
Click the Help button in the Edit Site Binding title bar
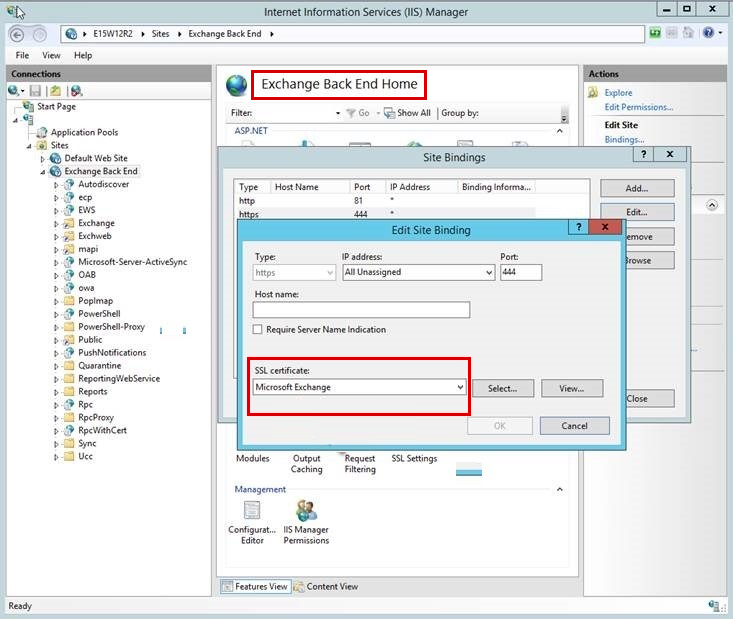(x=579, y=227)
